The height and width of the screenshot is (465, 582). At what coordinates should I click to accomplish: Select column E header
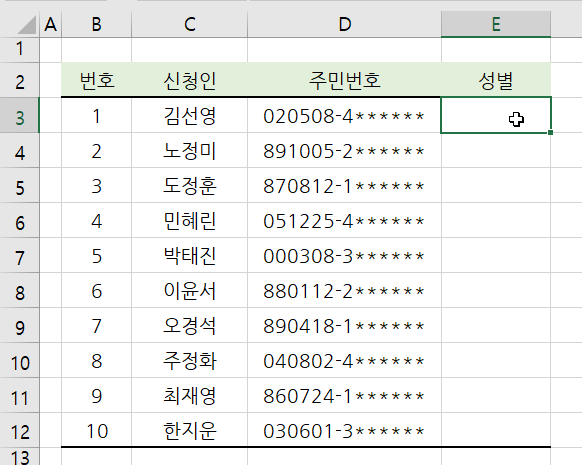pos(496,24)
